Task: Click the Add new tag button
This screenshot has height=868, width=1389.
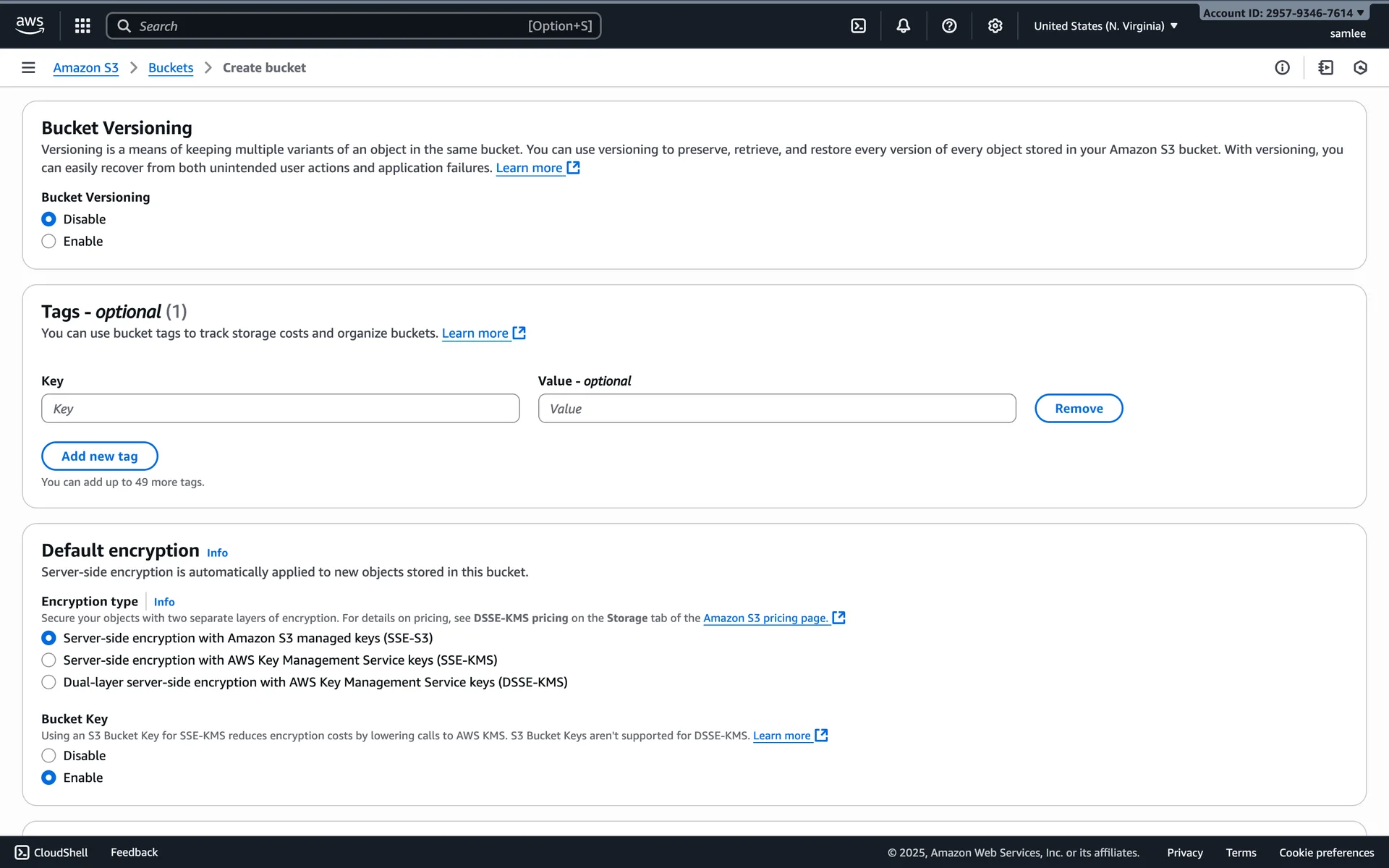Action: [100, 456]
